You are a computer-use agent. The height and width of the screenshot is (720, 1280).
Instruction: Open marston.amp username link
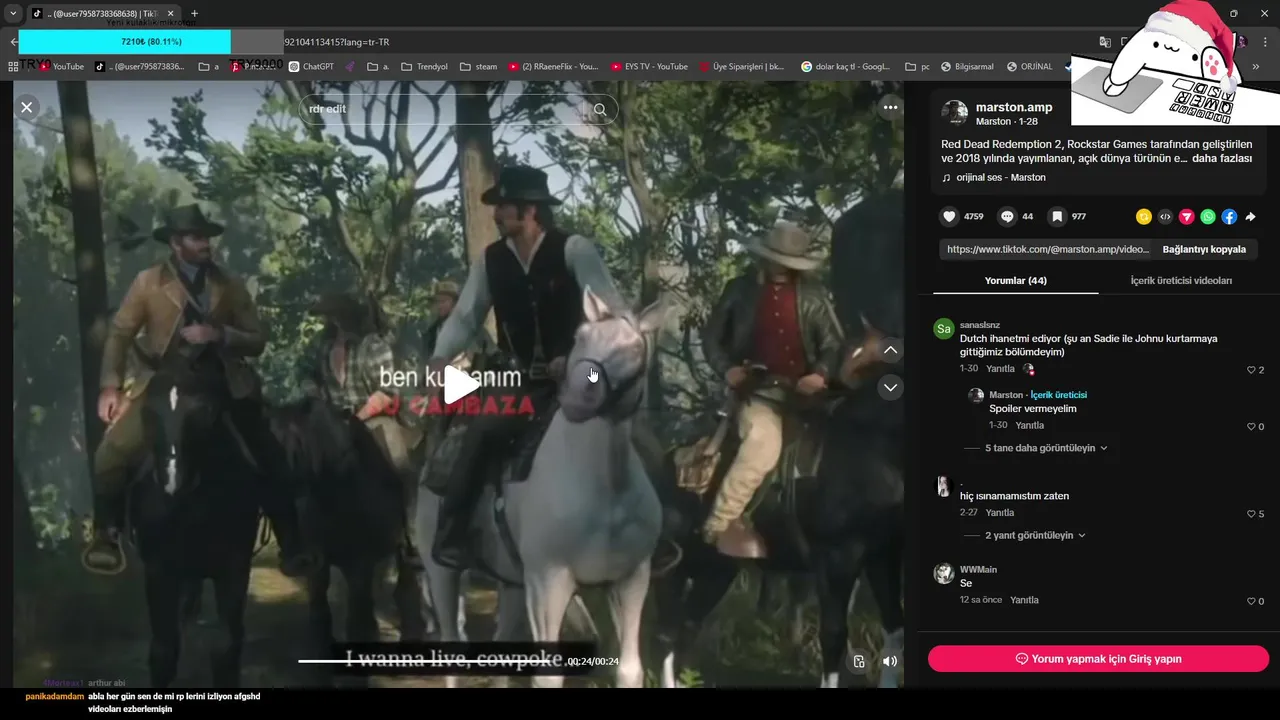click(x=1014, y=107)
